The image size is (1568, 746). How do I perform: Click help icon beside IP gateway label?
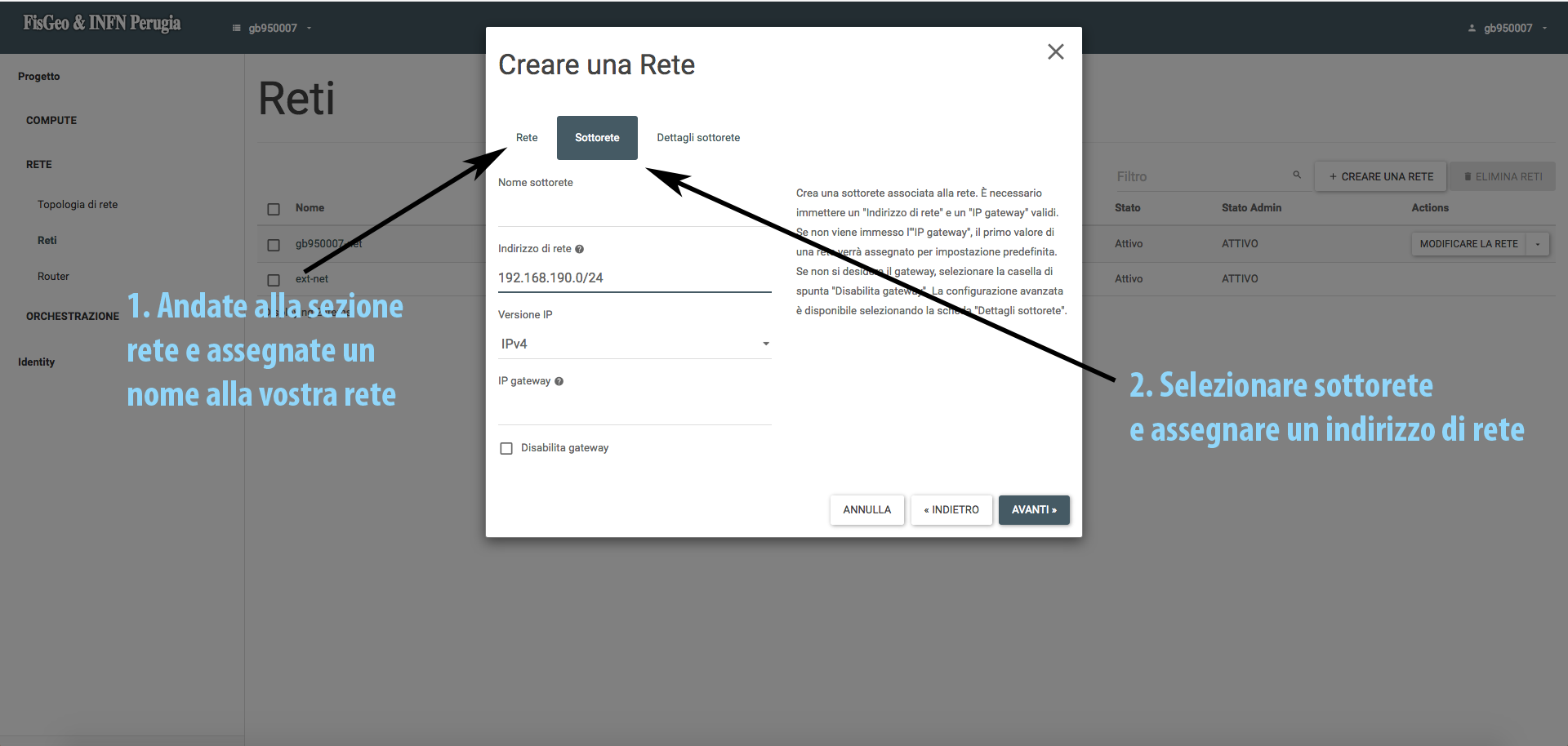pyautogui.click(x=559, y=381)
